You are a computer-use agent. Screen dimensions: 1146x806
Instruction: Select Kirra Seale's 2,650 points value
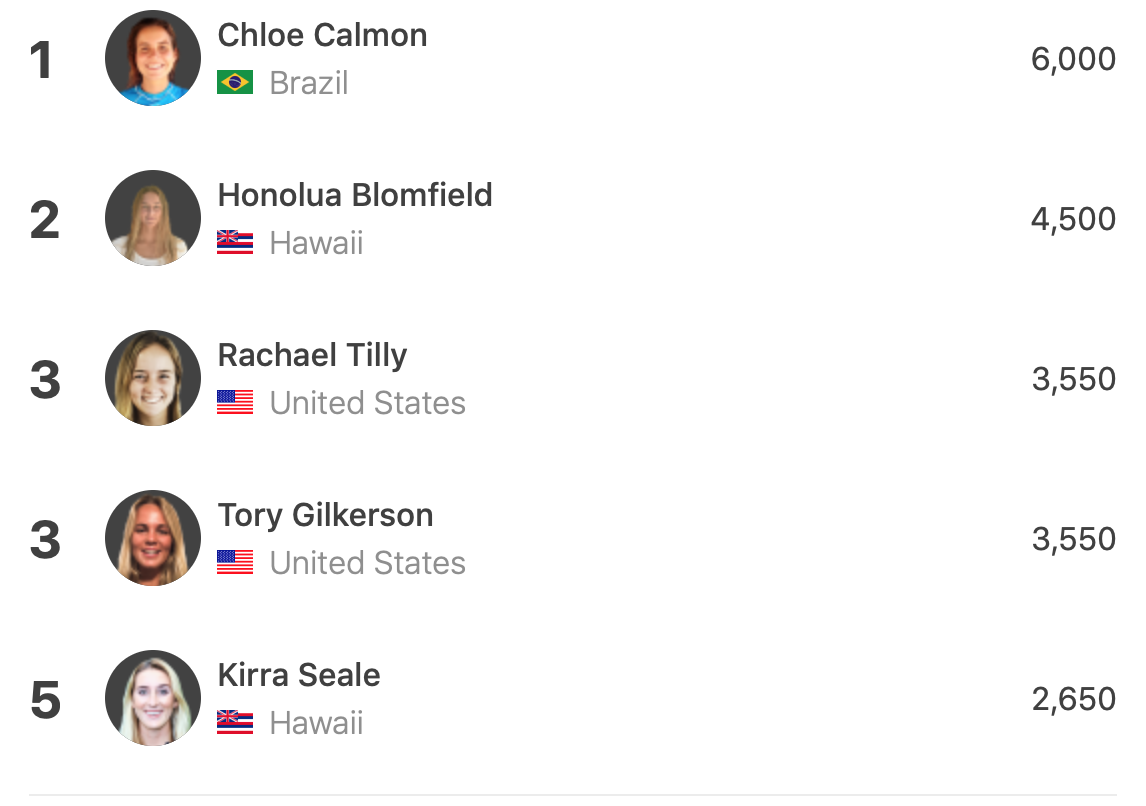click(x=1073, y=699)
